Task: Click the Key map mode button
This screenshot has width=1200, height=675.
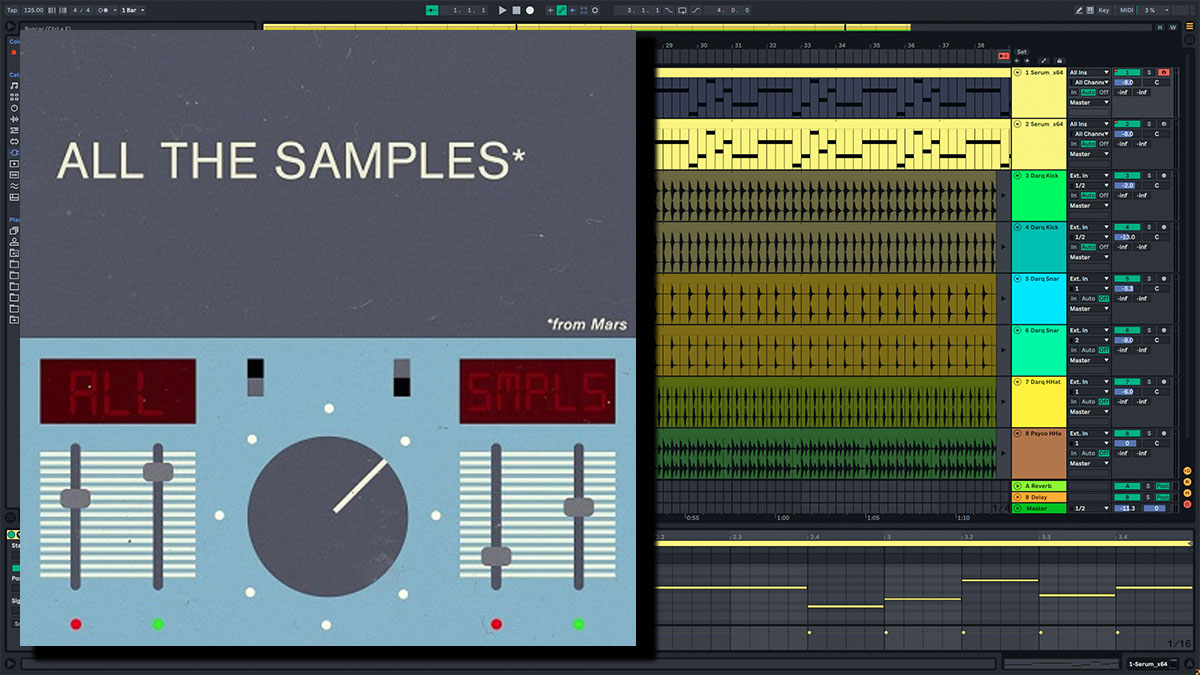Action: tap(1104, 10)
